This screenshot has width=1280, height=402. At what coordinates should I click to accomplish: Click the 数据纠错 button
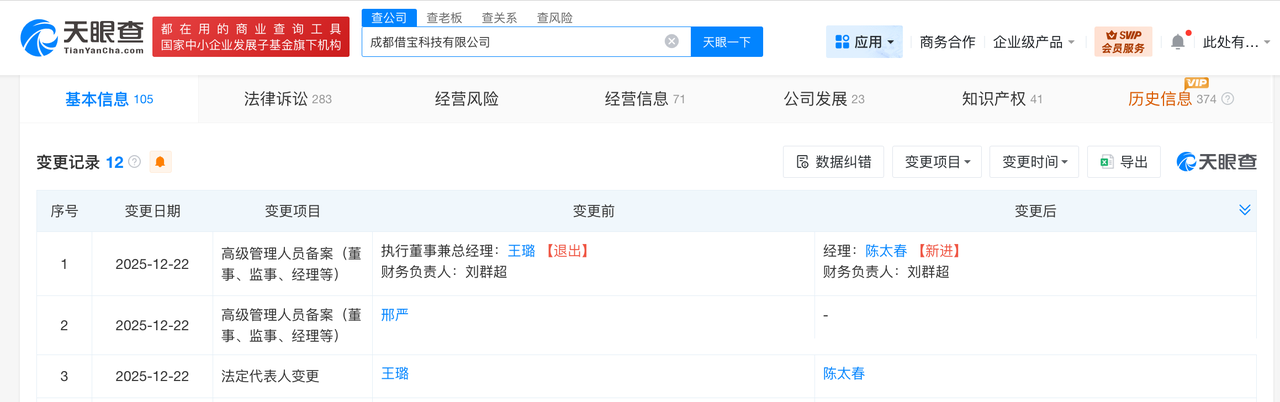[834, 162]
